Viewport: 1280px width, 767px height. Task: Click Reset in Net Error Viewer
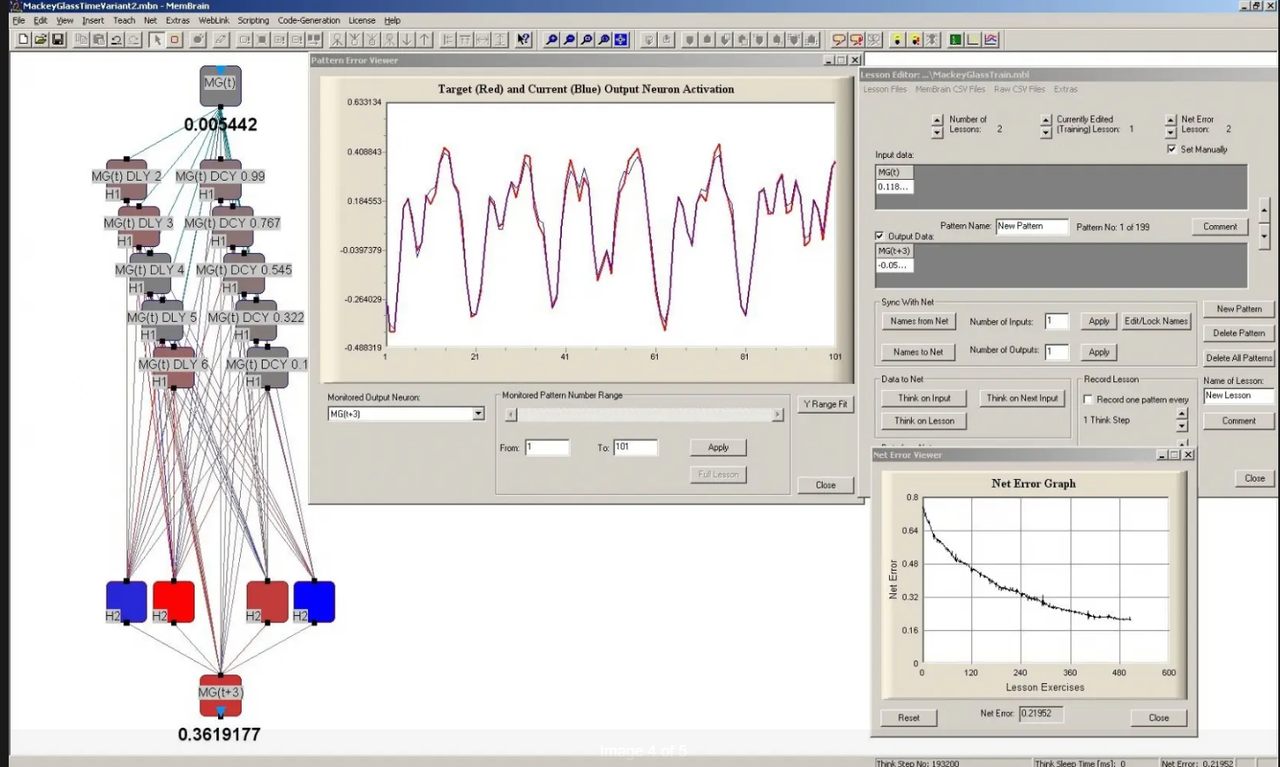coord(908,717)
